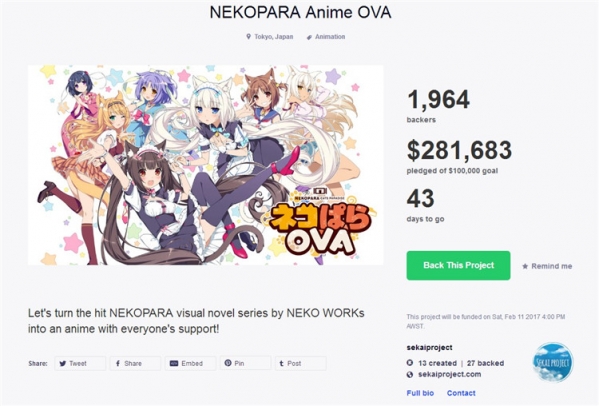Image resolution: width=599 pixels, height=406 pixels.
Task: Click the Pinterest Pin icon
Action: click(228, 363)
